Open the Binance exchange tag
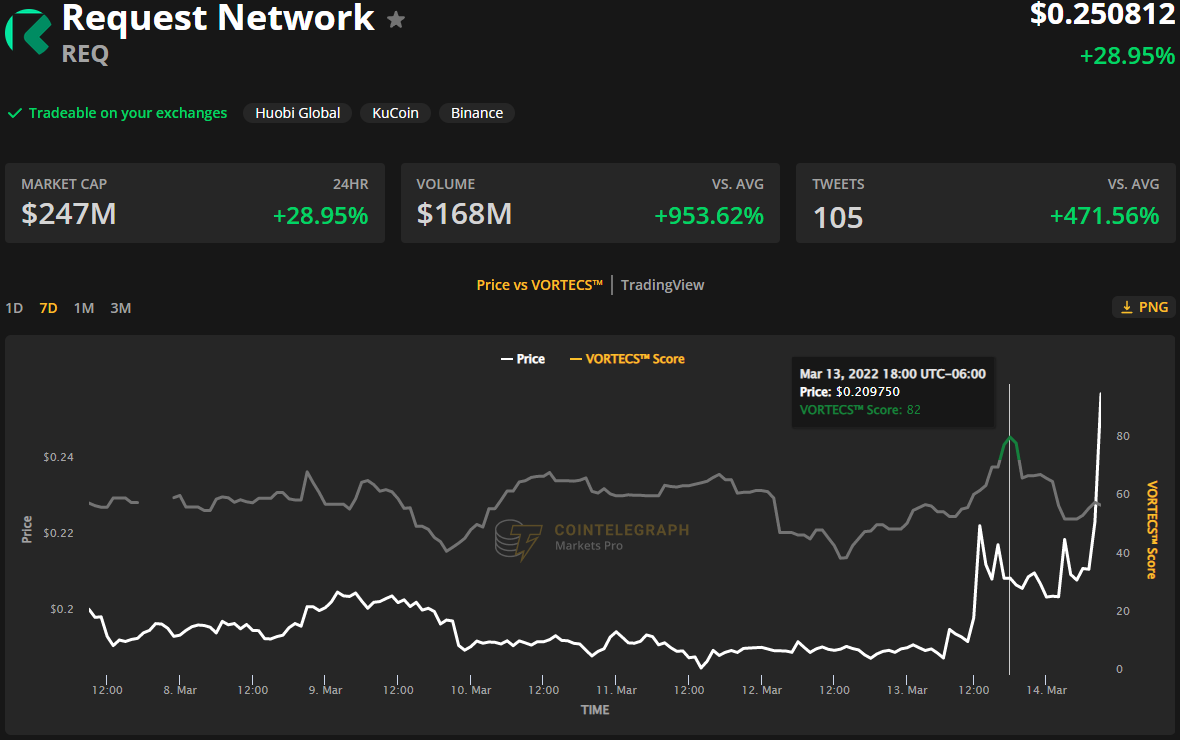 (477, 113)
